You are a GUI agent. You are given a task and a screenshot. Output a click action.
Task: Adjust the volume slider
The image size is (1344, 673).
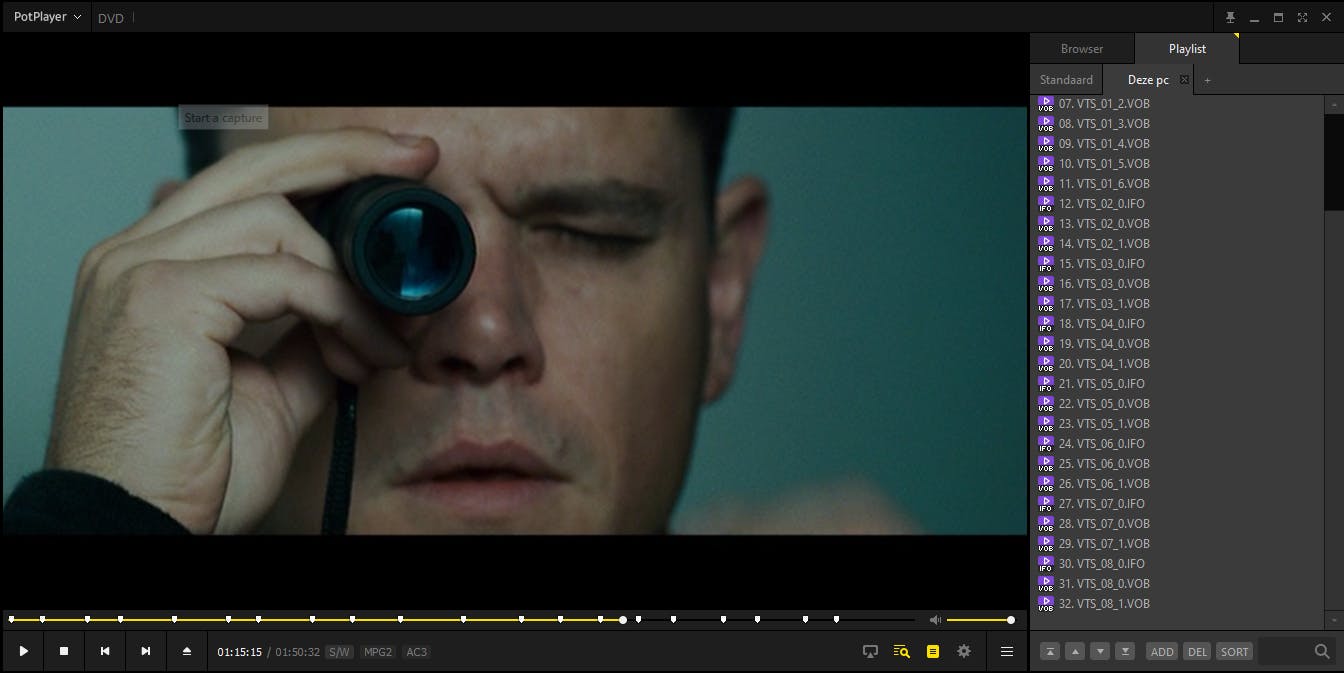[x=979, y=620]
